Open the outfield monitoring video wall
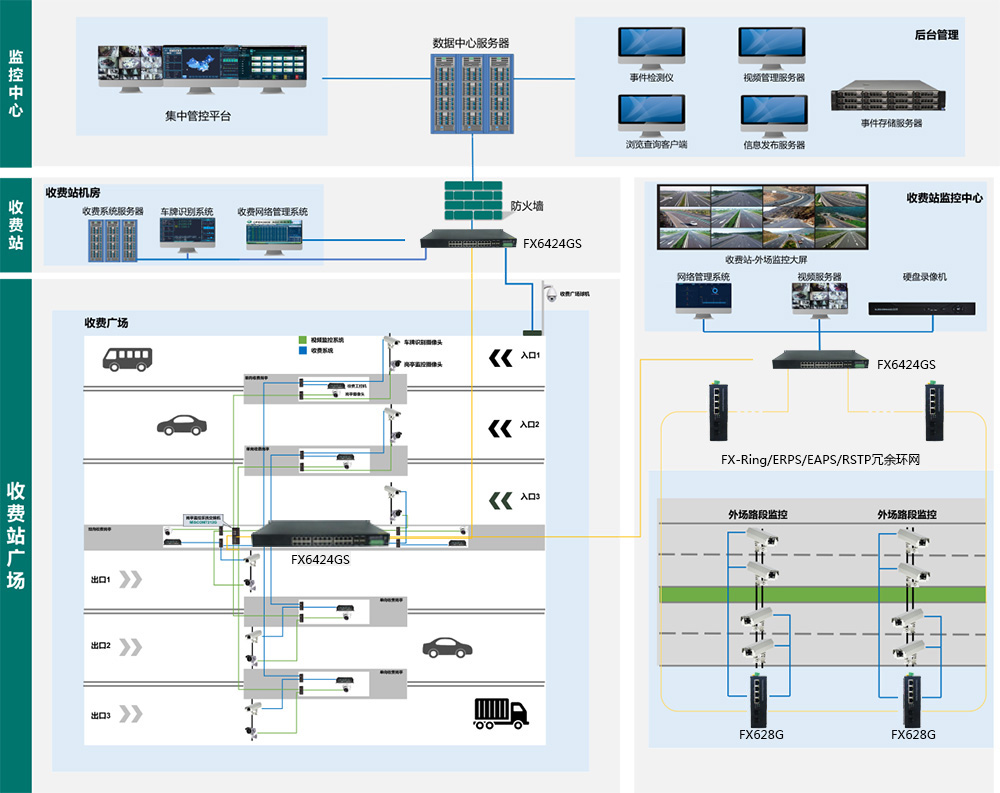Viewport: 1000px width, 793px height. pyautogui.click(x=764, y=216)
